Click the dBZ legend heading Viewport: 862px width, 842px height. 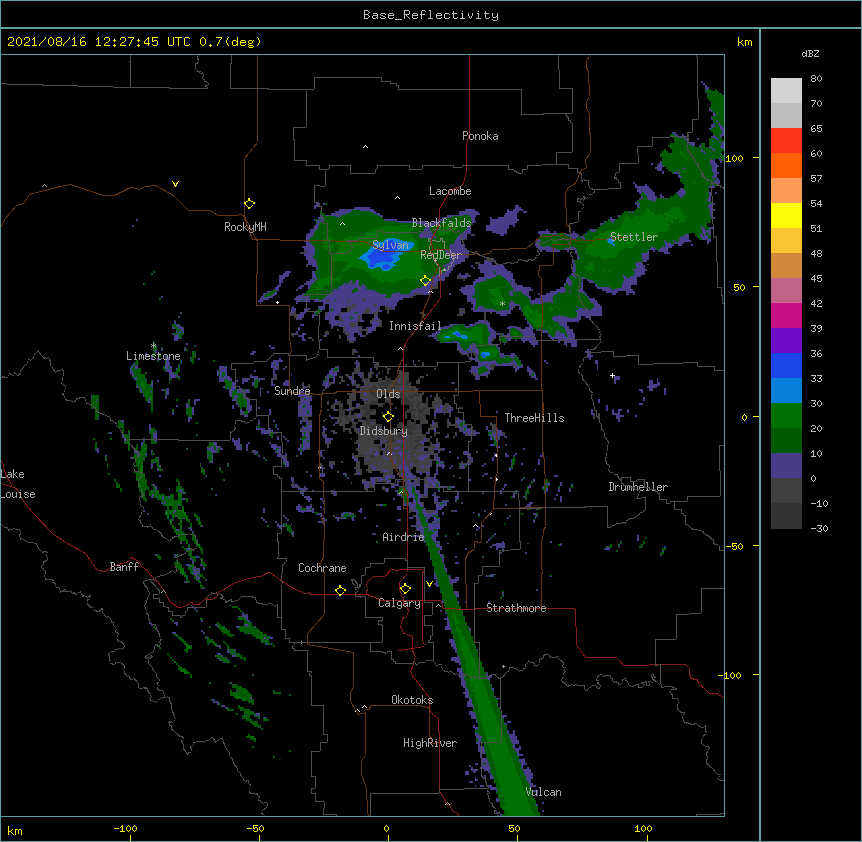click(810, 54)
